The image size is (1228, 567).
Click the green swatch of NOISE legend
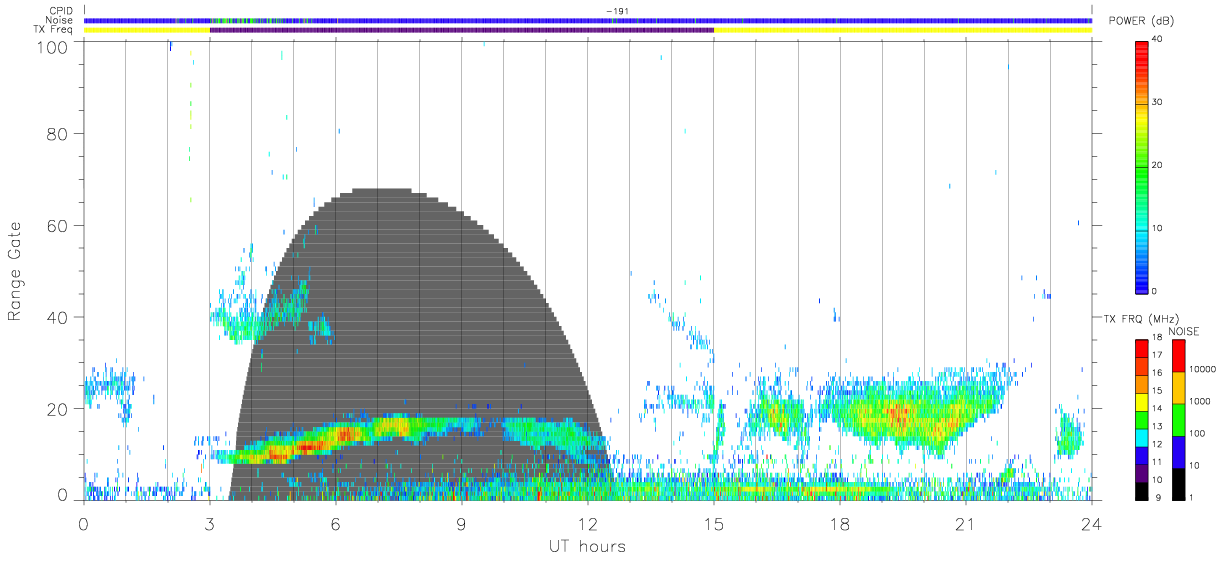point(1177,420)
